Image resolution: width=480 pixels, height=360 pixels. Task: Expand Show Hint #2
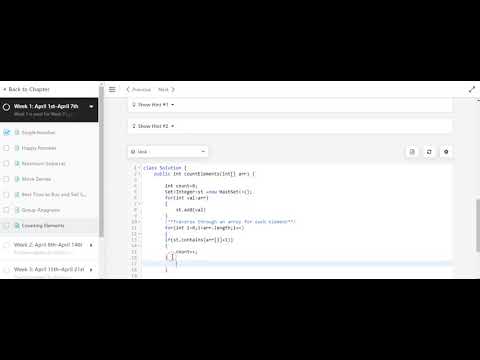coord(153,126)
